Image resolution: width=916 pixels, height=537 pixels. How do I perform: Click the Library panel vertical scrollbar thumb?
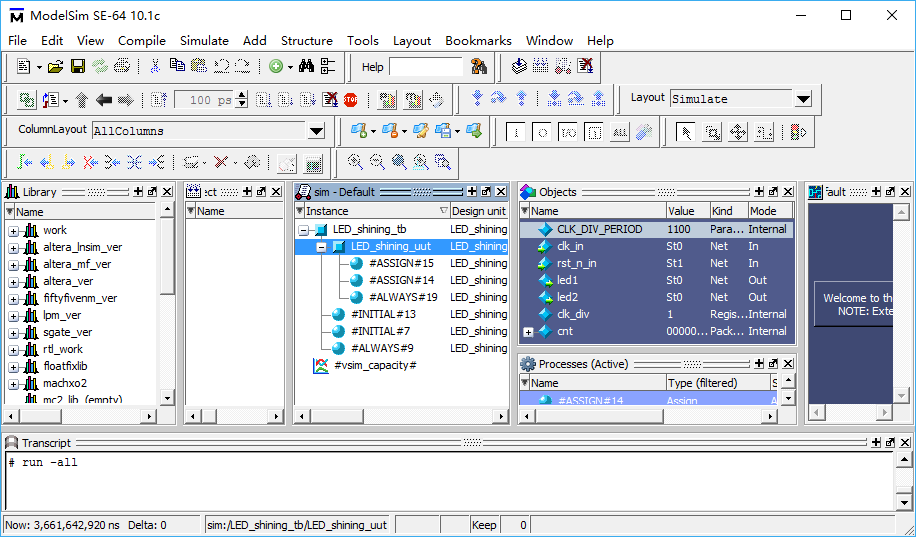[166, 256]
